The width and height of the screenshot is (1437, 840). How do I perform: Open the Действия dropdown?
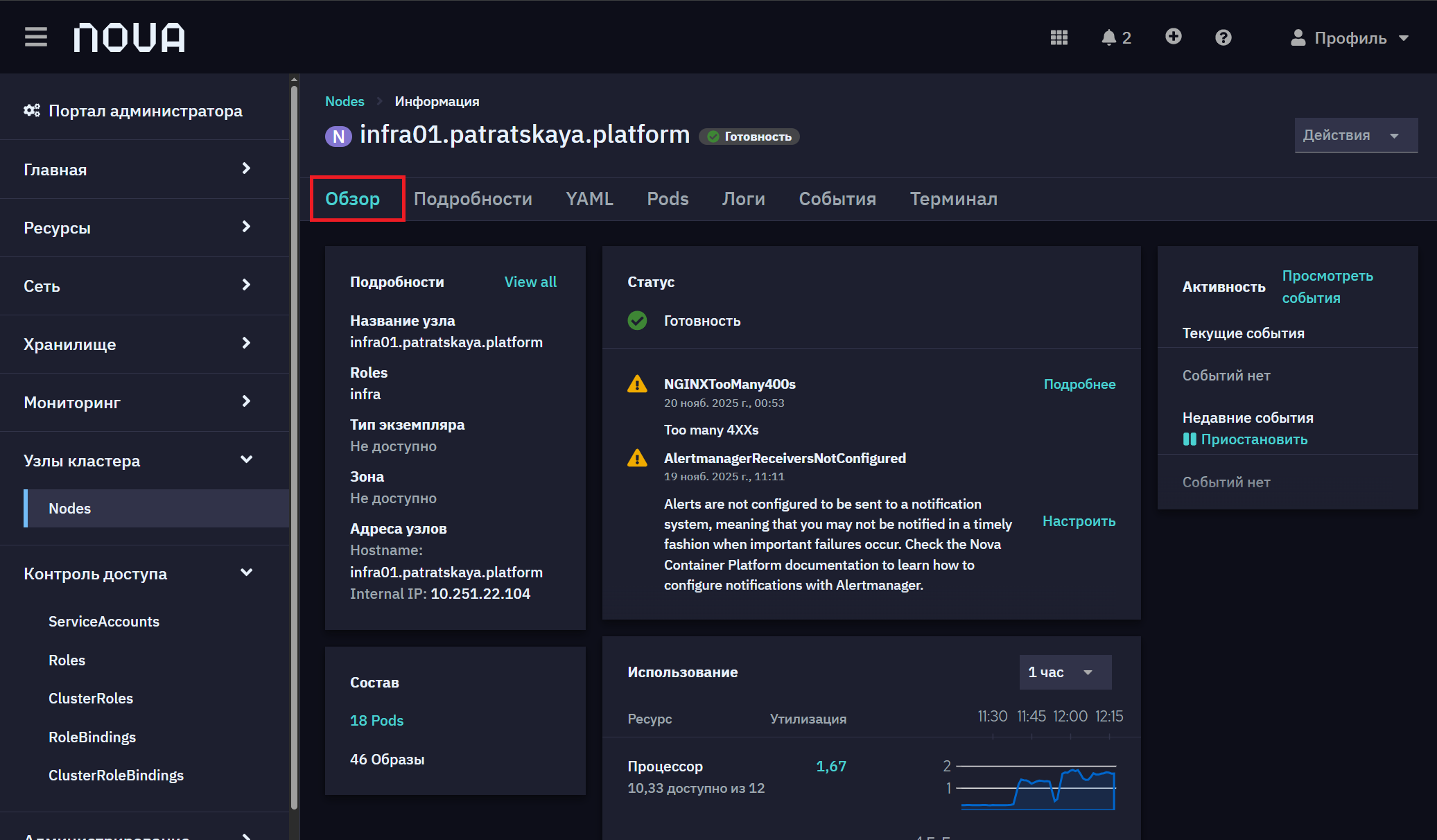[1356, 135]
